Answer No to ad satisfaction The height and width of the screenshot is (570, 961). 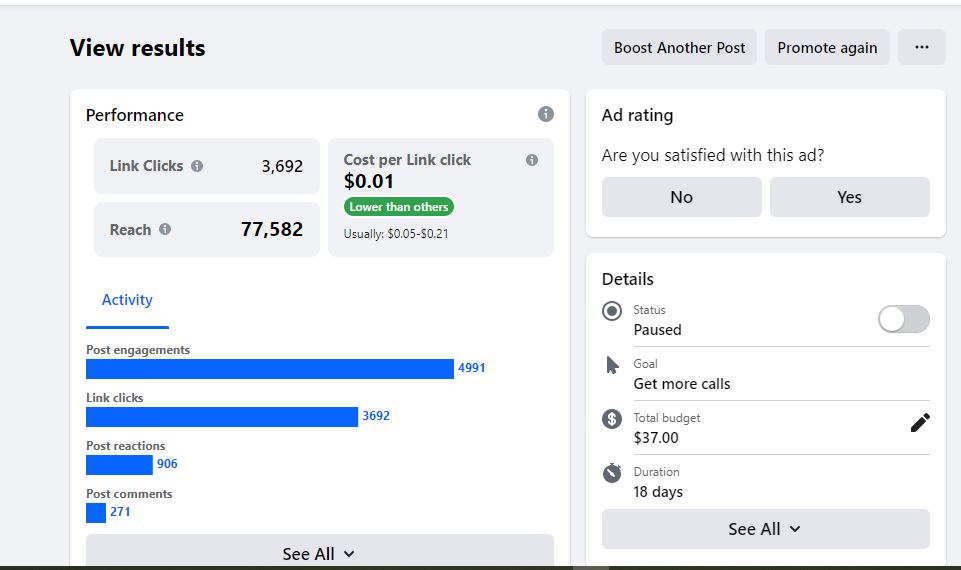click(x=681, y=197)
